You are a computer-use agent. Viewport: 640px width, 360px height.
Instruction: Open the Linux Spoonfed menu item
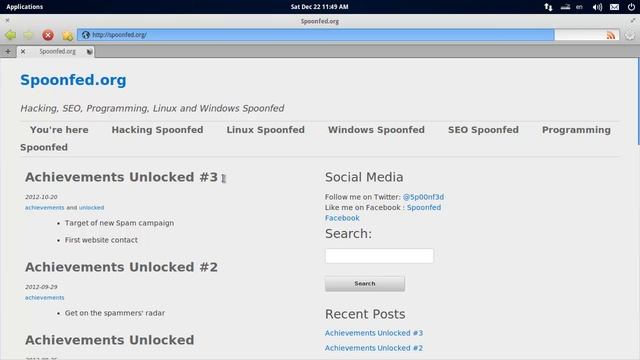coord(265,130)
